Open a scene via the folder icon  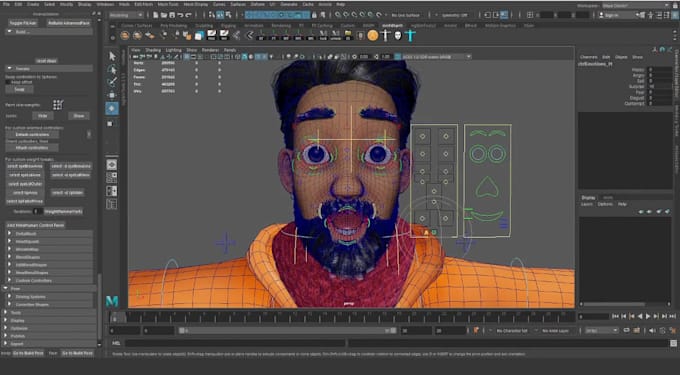(164, 15)
